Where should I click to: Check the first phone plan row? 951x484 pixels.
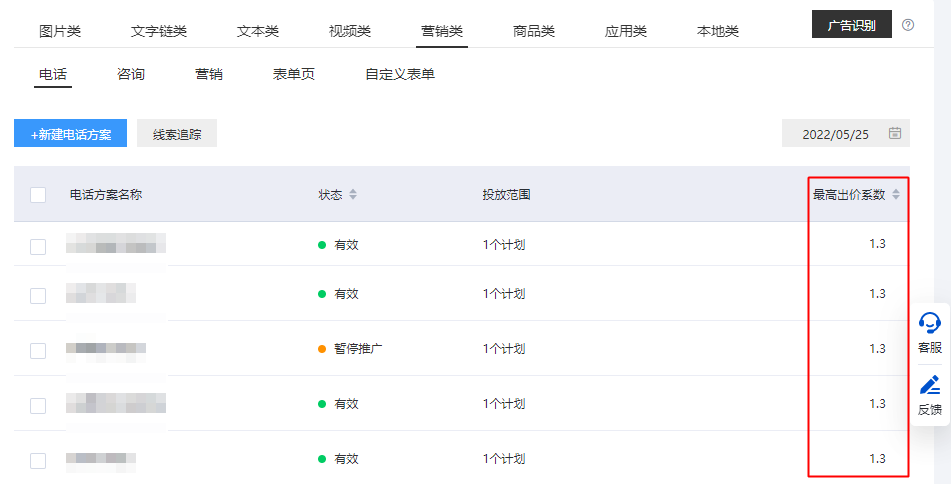click(38, 246)
